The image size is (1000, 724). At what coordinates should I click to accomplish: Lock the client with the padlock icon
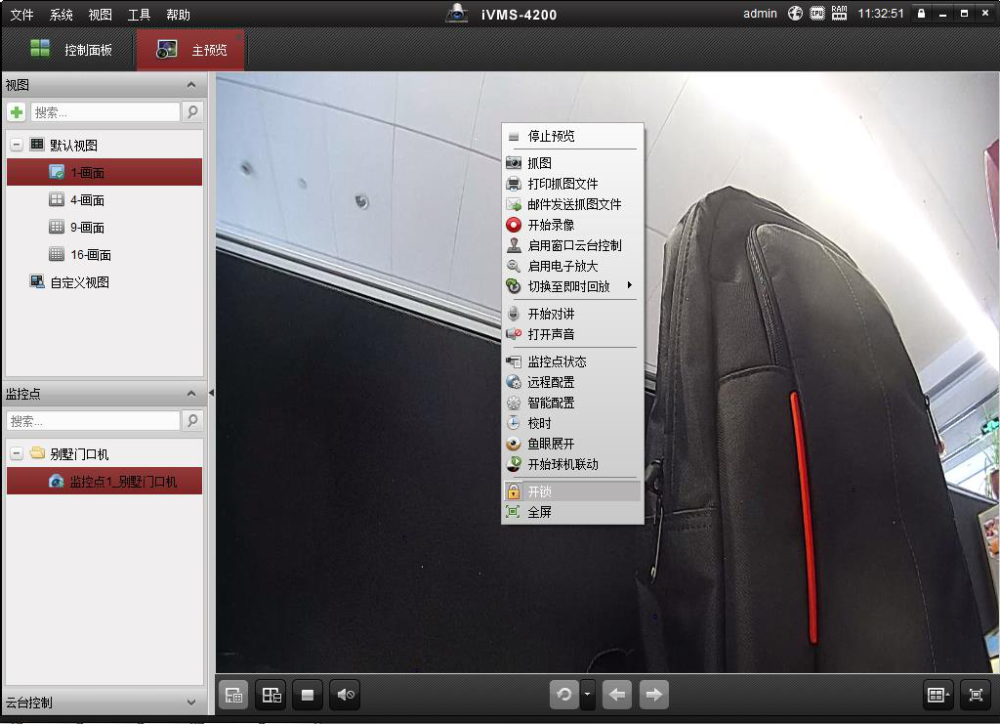coord(921,13)
